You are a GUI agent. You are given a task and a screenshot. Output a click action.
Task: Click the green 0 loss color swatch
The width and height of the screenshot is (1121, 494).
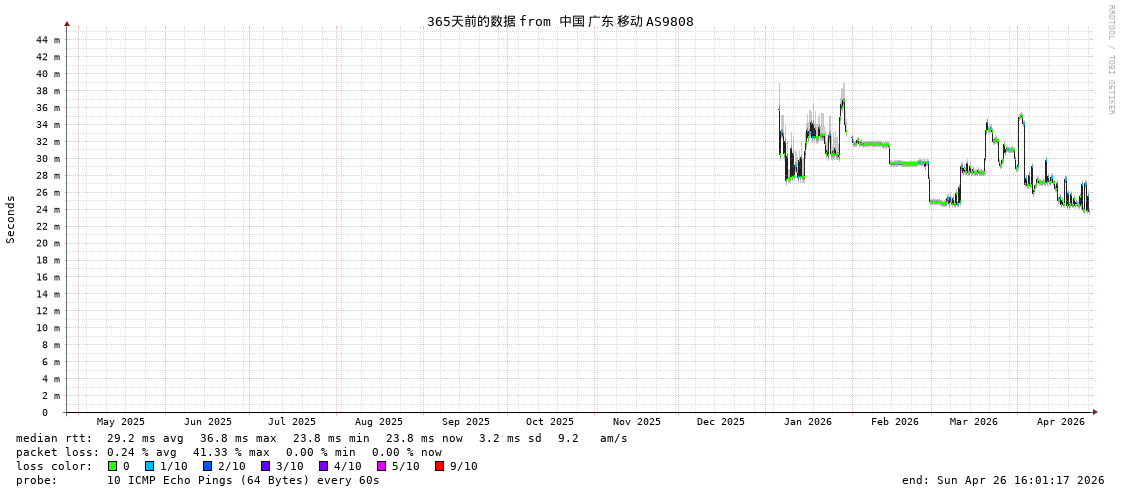pyautogui.click(x=113, y=466)
